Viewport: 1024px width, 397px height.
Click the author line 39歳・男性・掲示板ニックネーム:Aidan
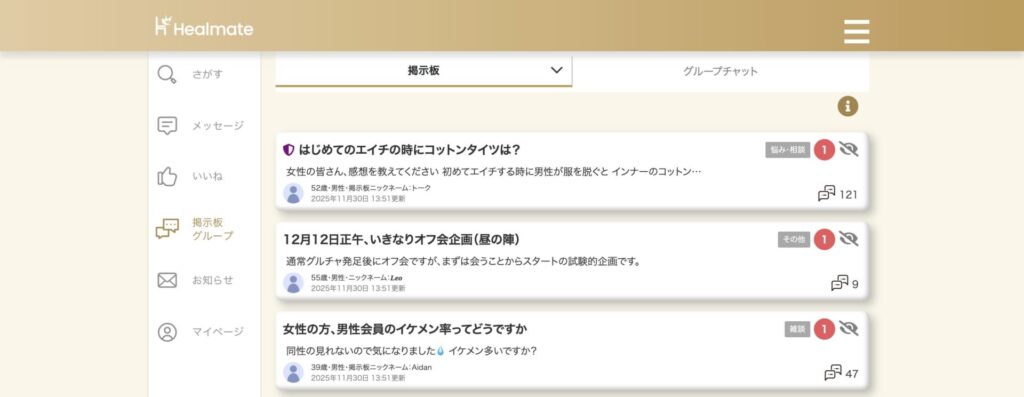tap(371, 367)
